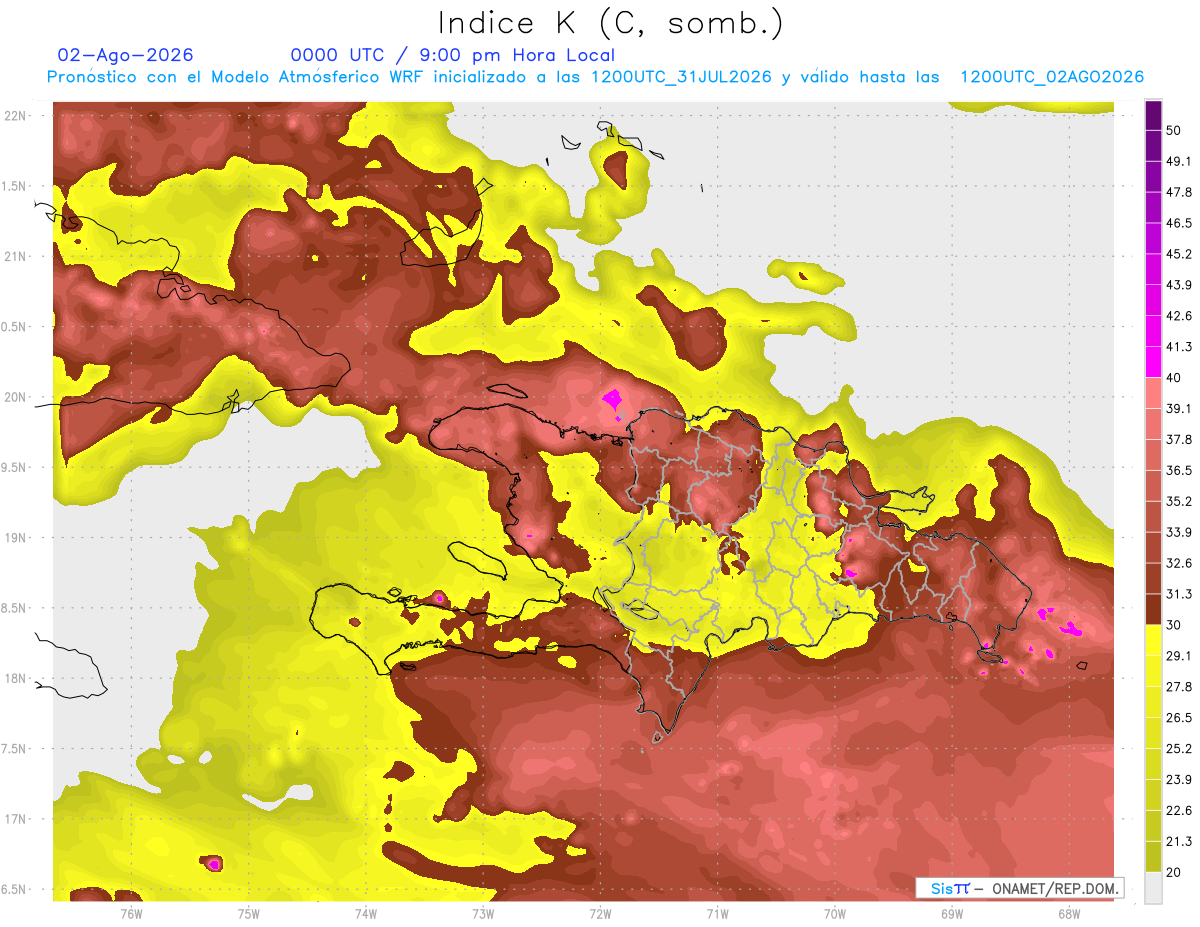Click the colorbar value "50"

(x=1174, y=130)
